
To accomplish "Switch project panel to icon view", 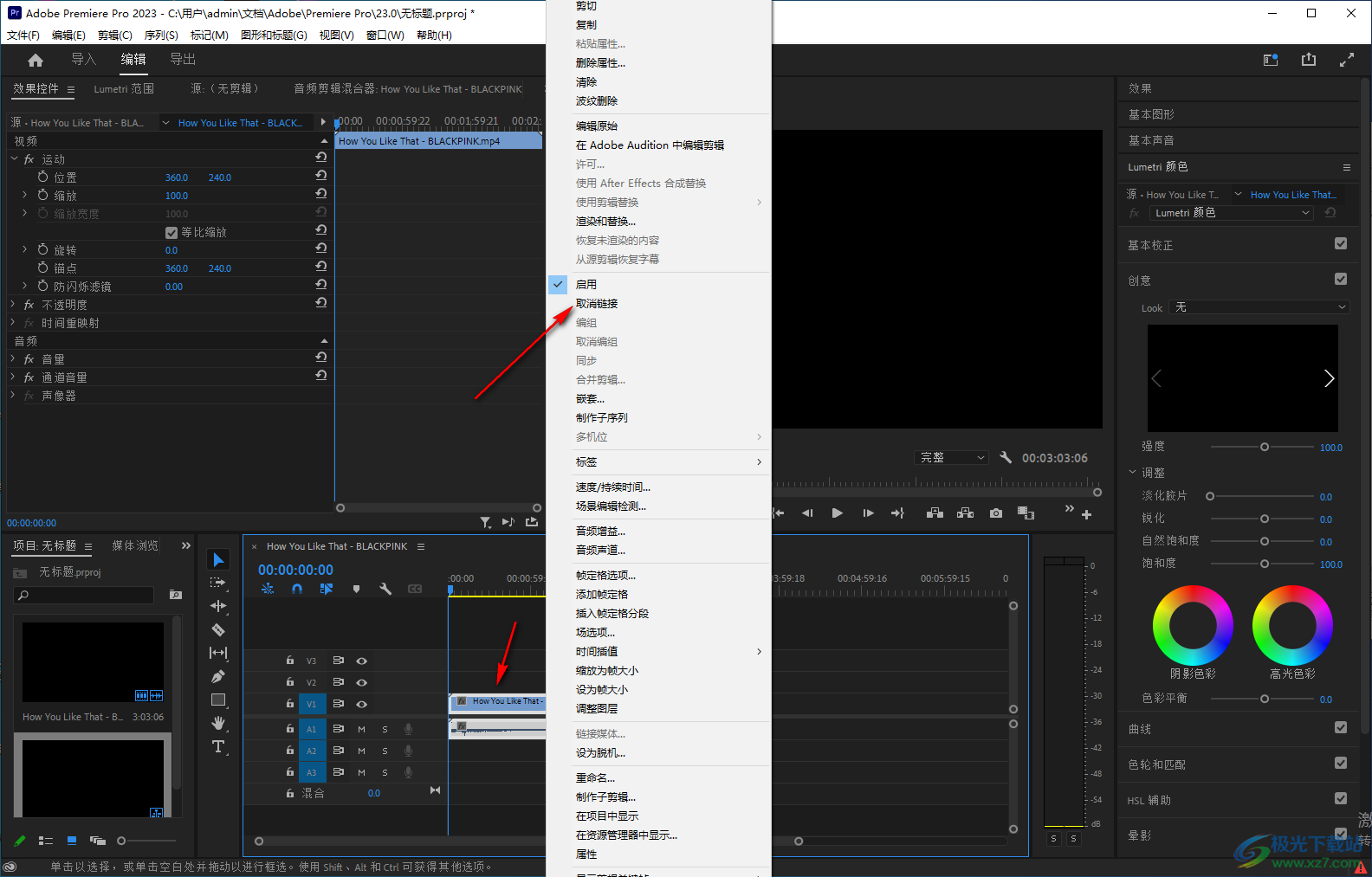I will pyautogui.click(x=72, y=841).
